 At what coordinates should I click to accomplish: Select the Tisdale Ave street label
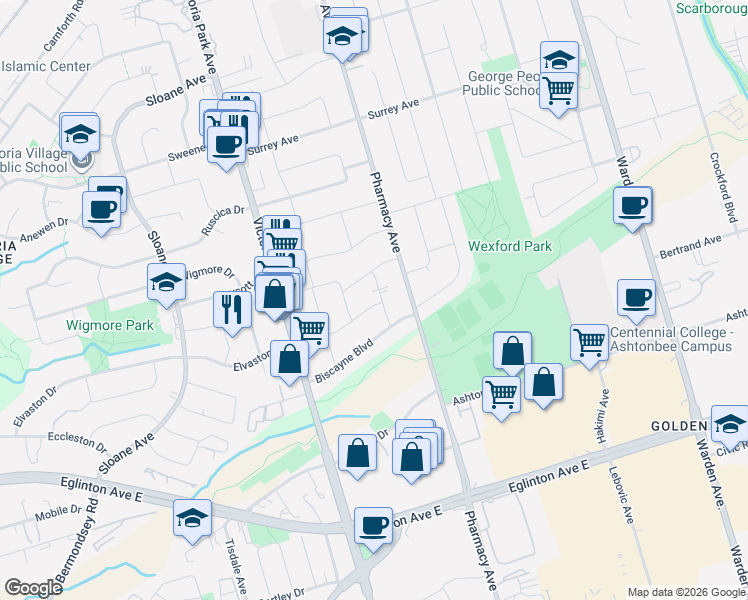pyautogui.click(x=236, y=567)
